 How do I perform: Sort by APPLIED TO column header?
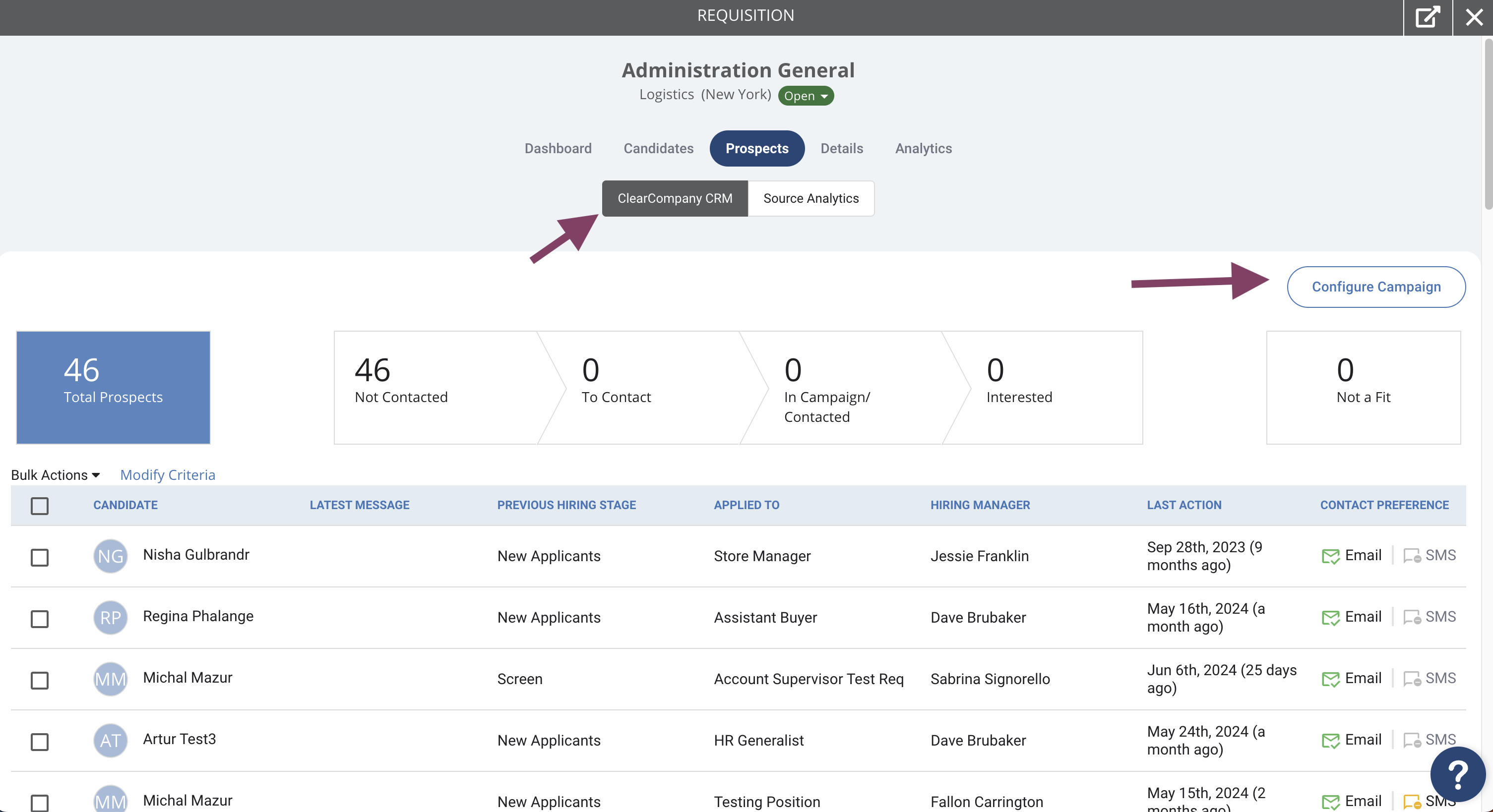click(746, 505)
